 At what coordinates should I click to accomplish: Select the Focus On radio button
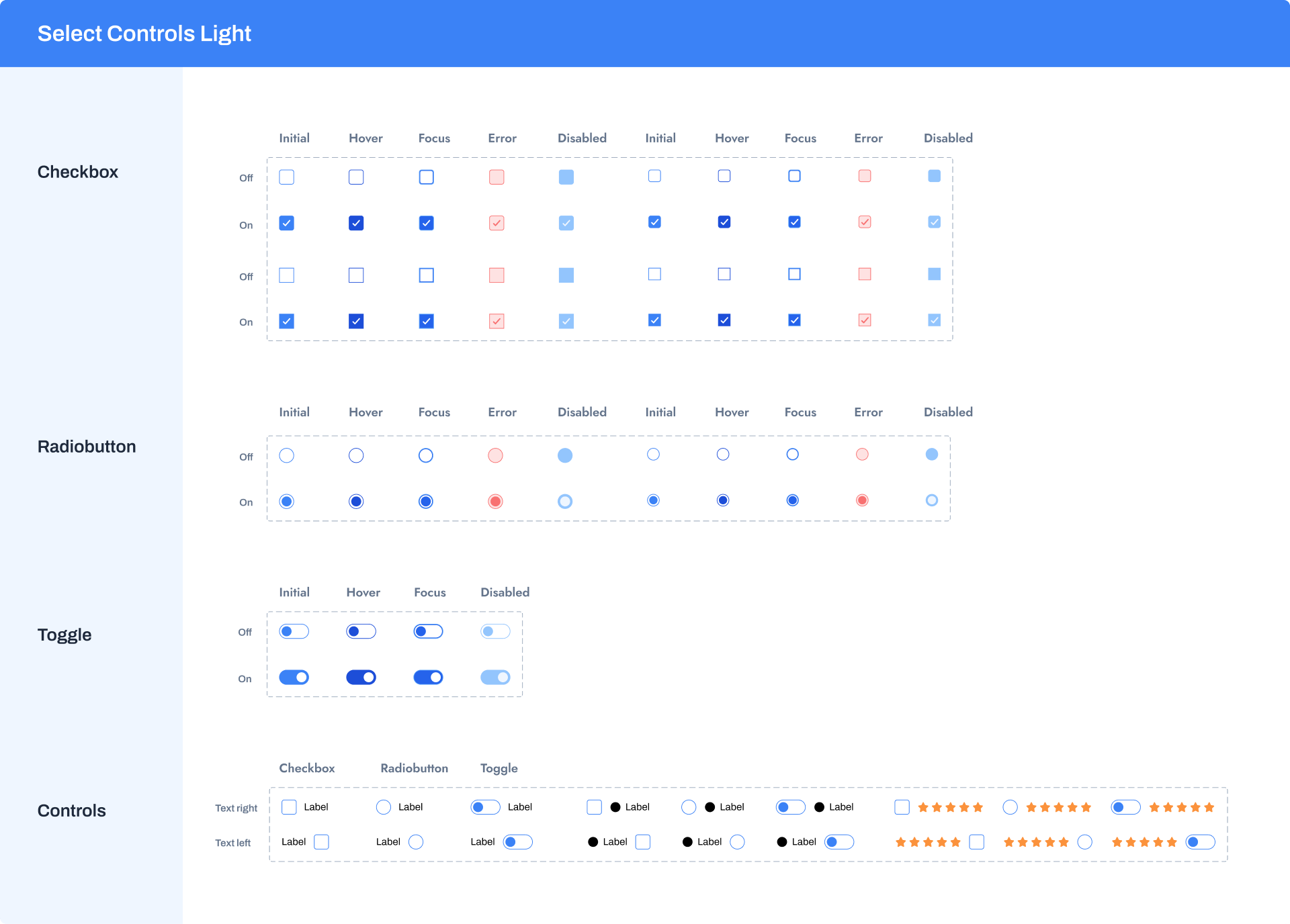[425, 501]
